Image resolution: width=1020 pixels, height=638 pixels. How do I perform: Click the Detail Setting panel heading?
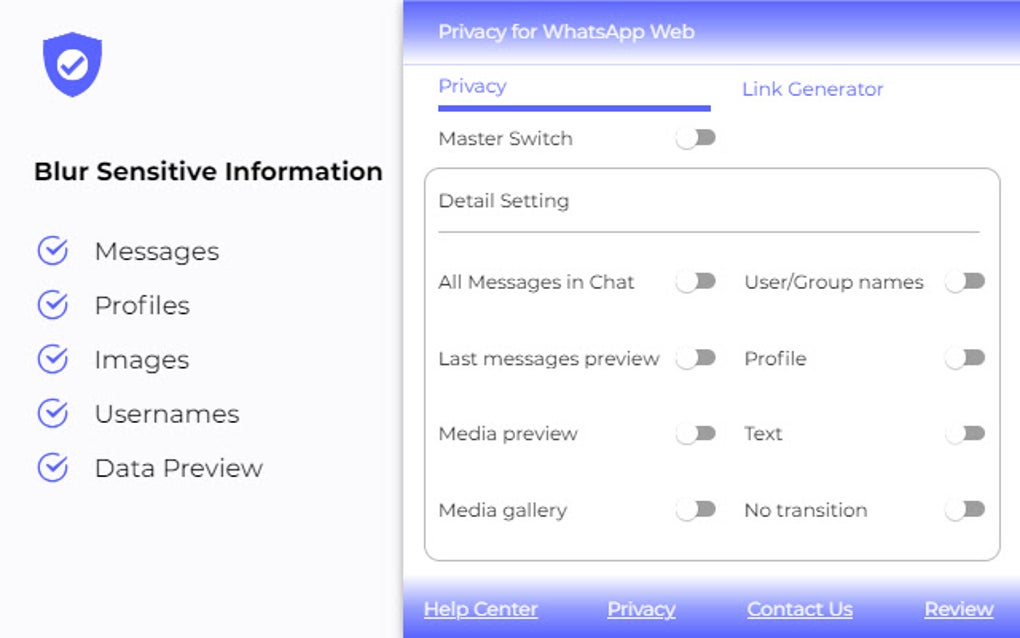point(503,201)
